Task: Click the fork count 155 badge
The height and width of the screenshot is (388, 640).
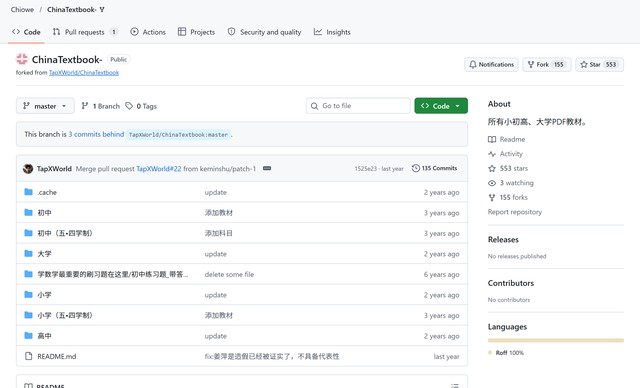Action: click(x=559, y=64)
